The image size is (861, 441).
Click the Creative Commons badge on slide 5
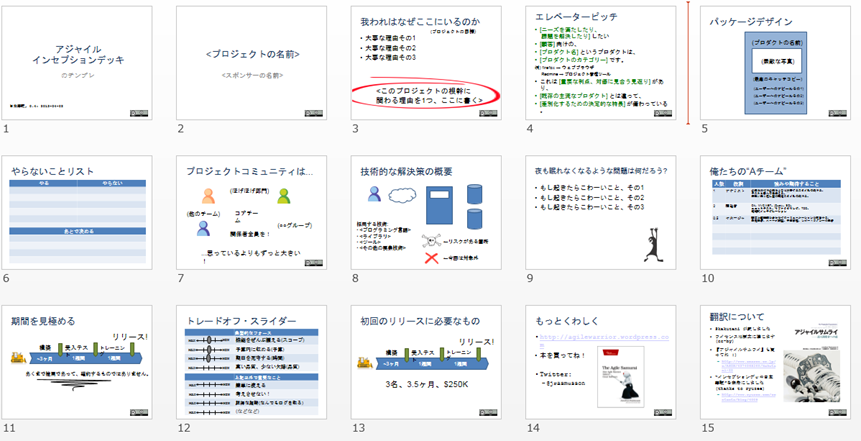tap(837, 113)
